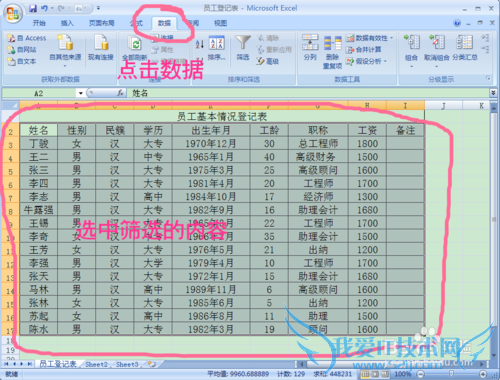Switch to Page Break Preview in status bar

click(x=385, y=374)
